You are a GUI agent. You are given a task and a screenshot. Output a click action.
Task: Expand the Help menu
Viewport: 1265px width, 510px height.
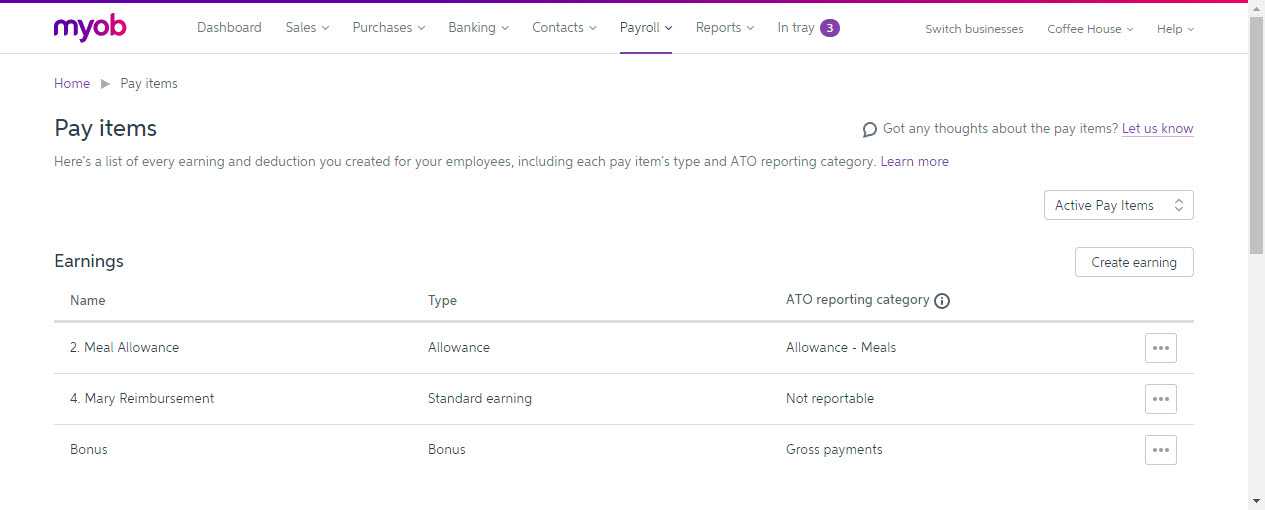click(x=1175, y=29)
